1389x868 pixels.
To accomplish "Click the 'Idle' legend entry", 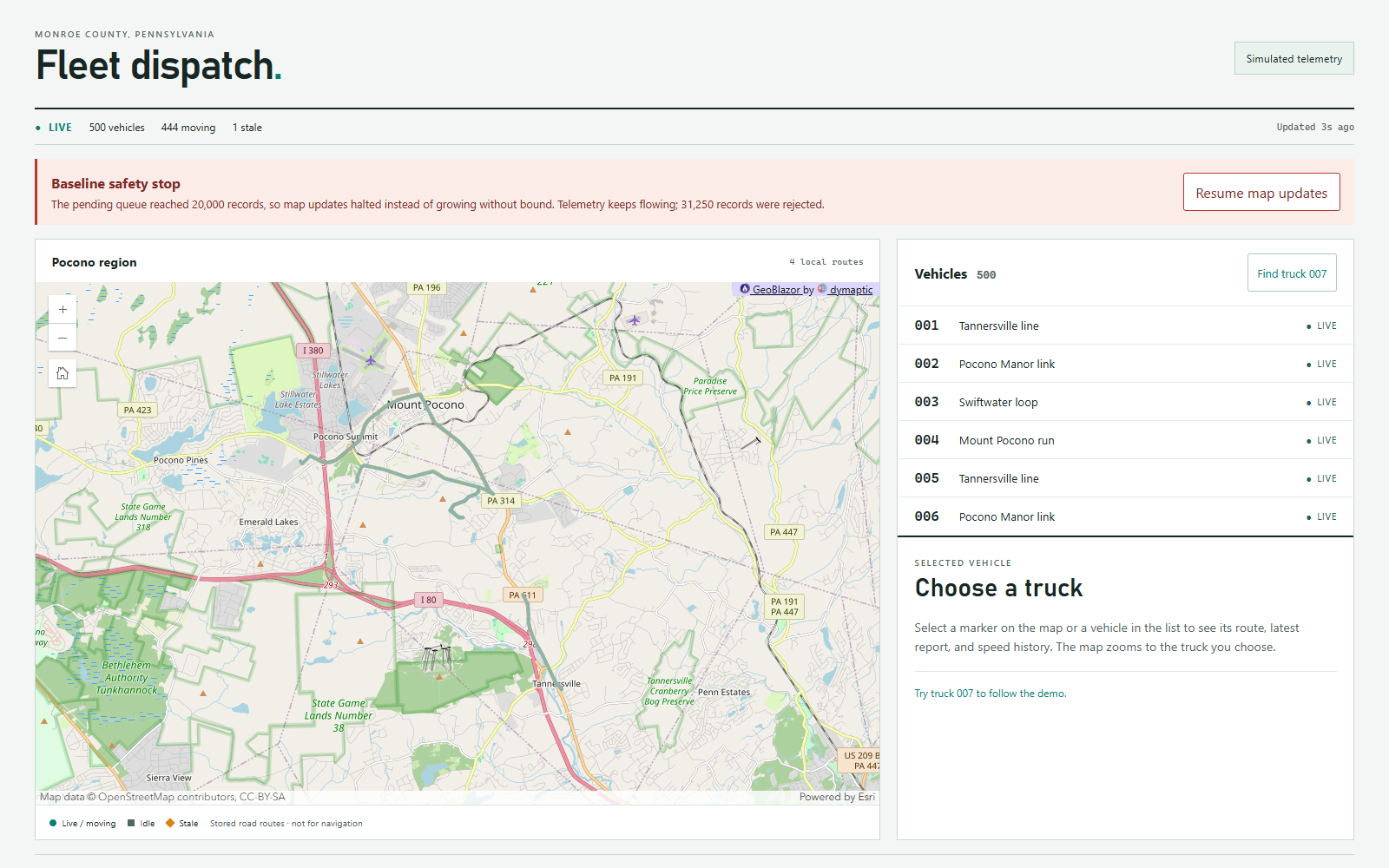I will click(x=142, y=823).
